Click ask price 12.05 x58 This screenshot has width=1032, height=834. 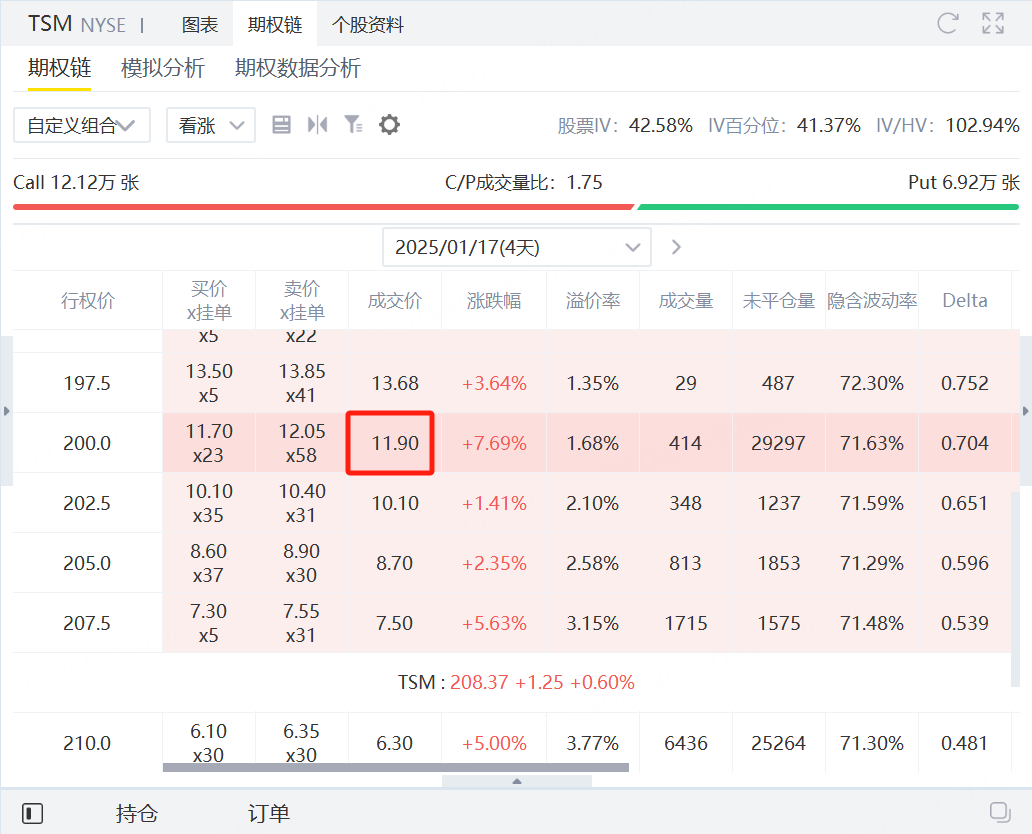coord(301,443)
